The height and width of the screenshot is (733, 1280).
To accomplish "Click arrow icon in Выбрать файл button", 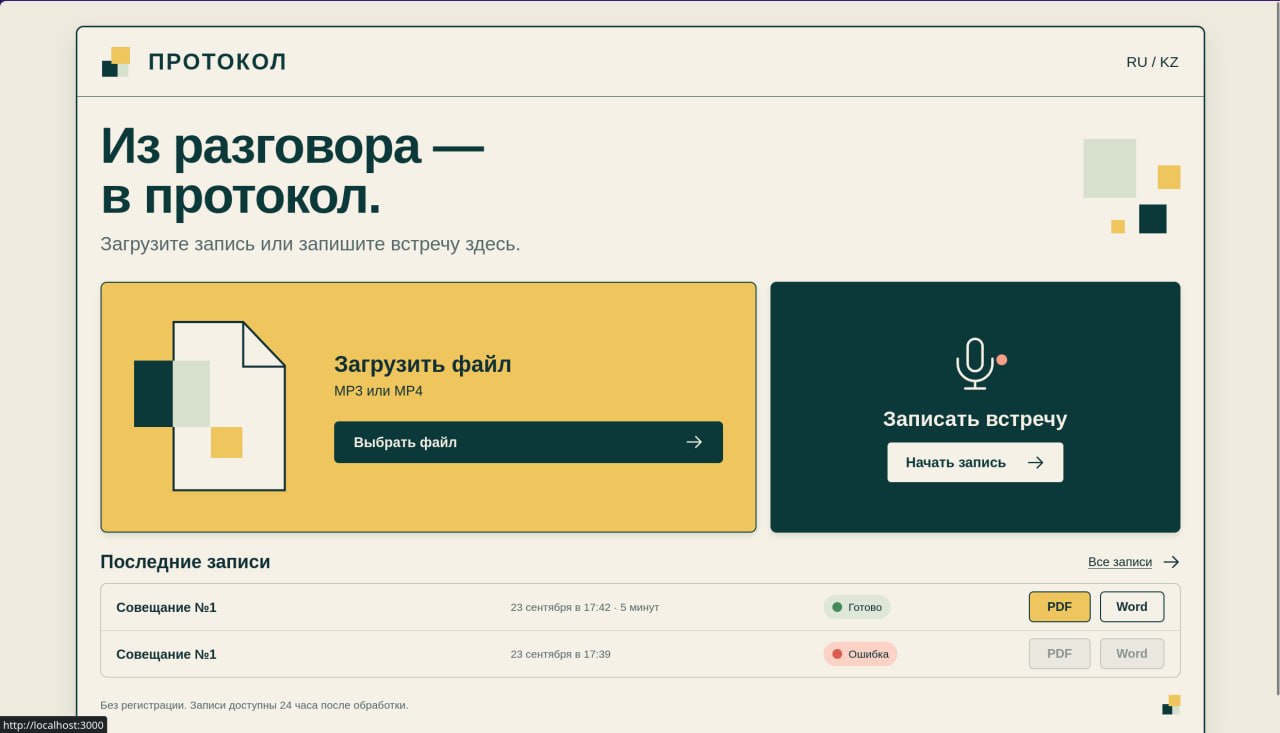I will pos(694,442).
